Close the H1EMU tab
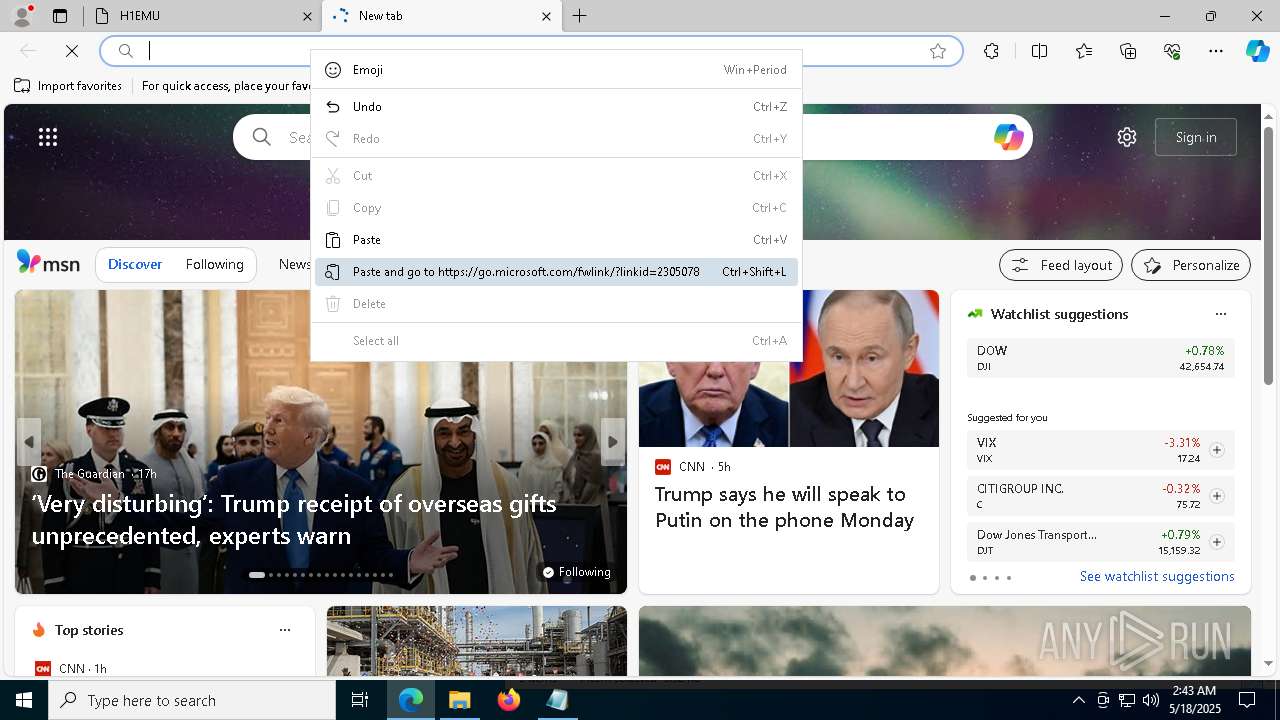Image resolution: width=1280 pixels, height=720 pixels. point(307,16)
